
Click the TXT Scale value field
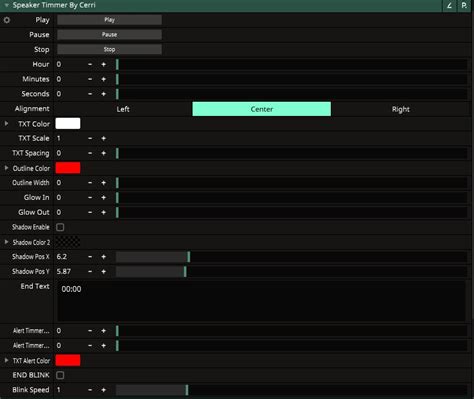[x=69, y=138]
